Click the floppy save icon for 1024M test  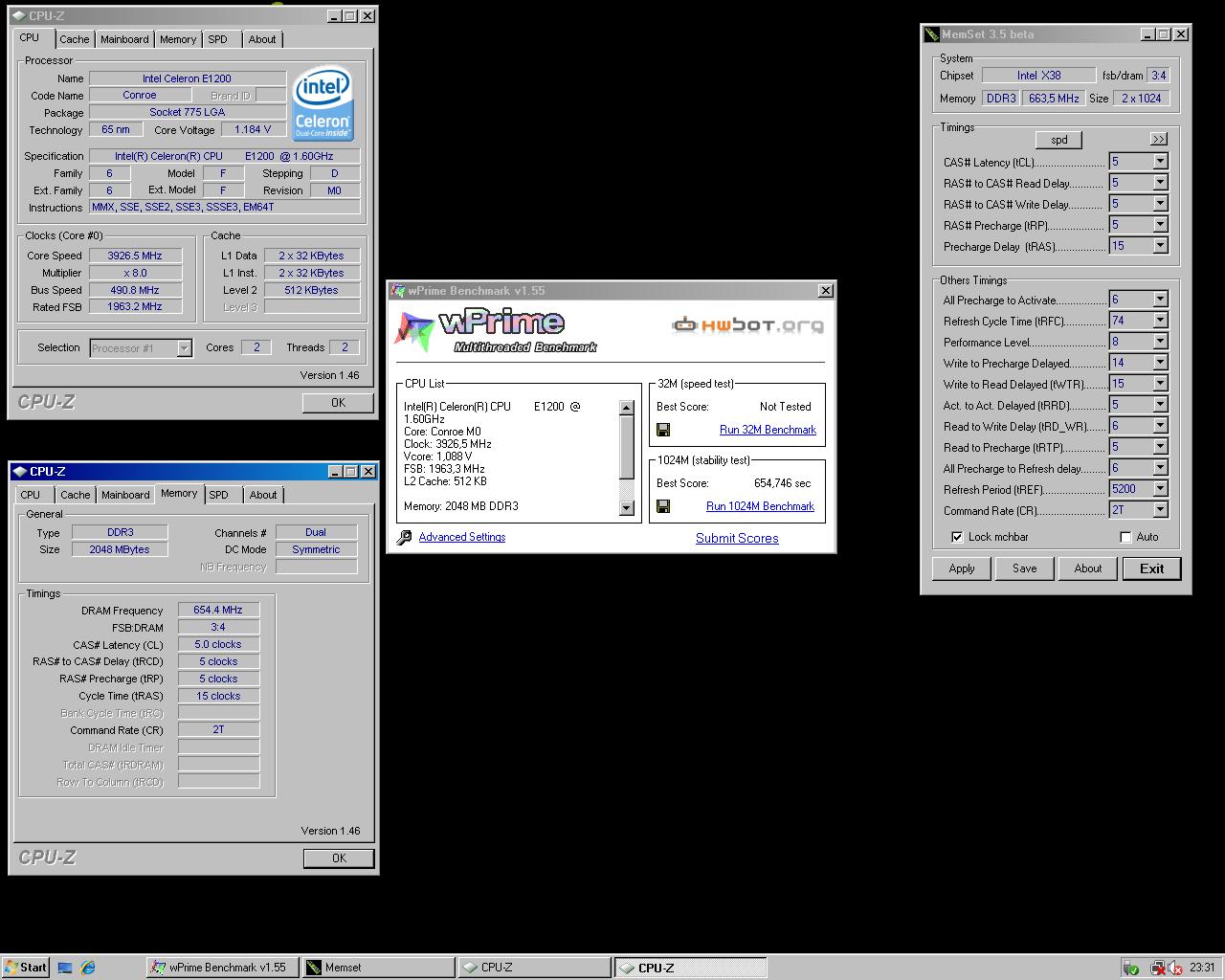click(663, 506)
